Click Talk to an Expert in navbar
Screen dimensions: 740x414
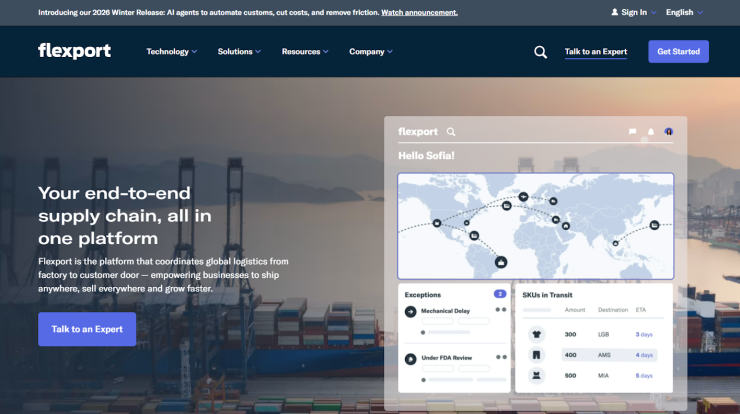(x=595, y=51)
